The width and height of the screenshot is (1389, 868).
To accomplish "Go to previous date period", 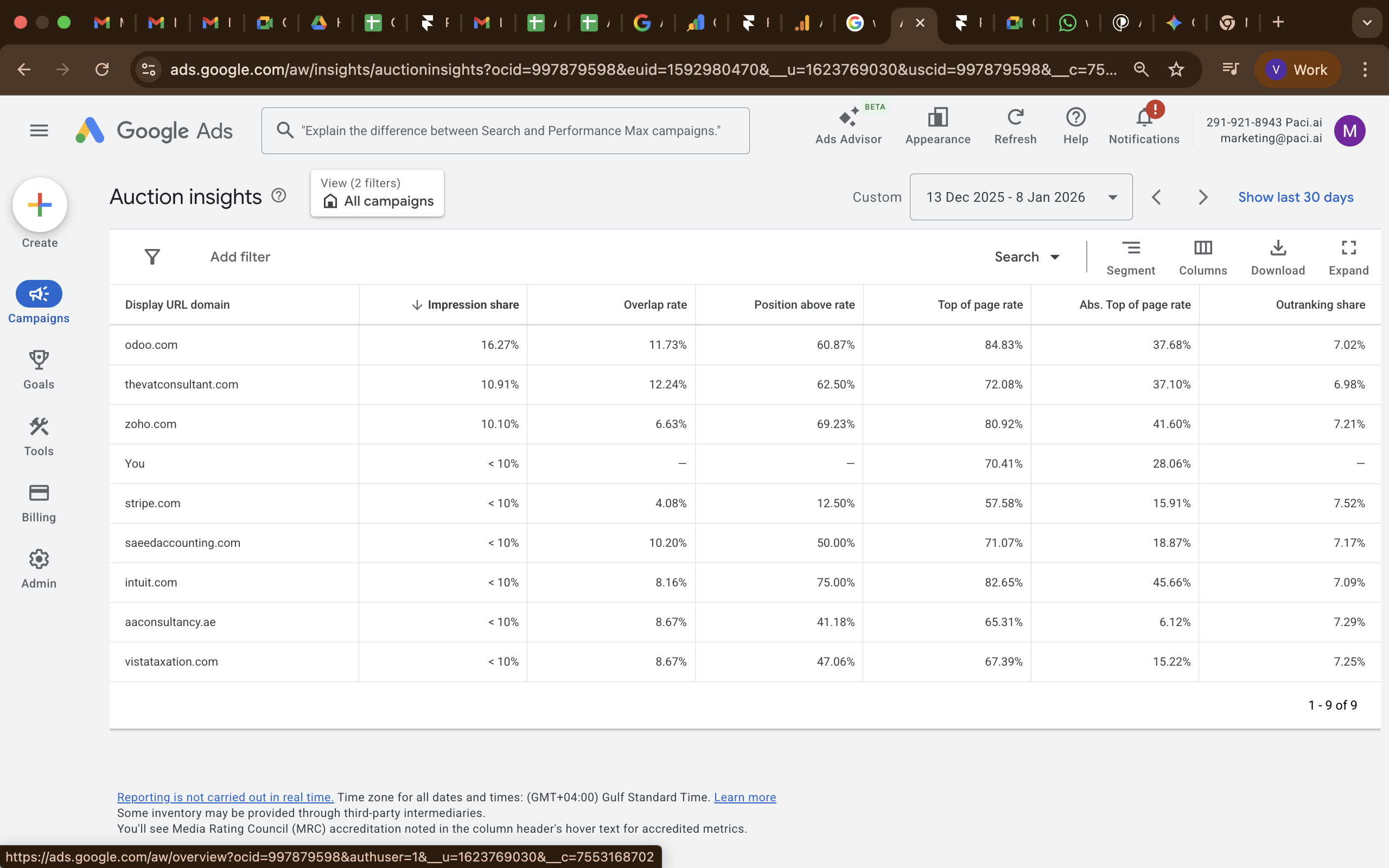I will click(x=1157, y=197).
